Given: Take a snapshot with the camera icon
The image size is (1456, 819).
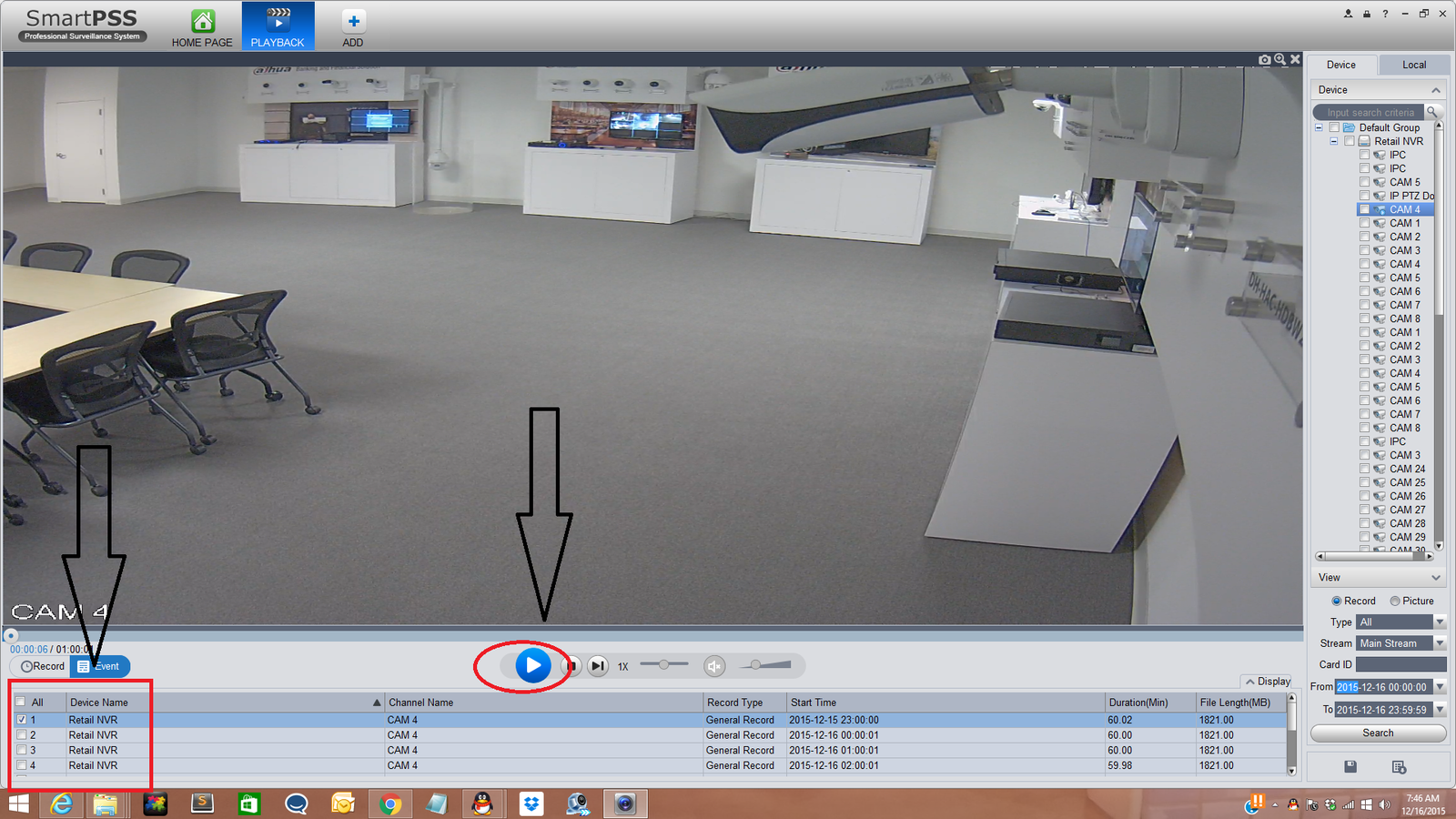Looking at the screenshot, I should [x=1265, y=59].
